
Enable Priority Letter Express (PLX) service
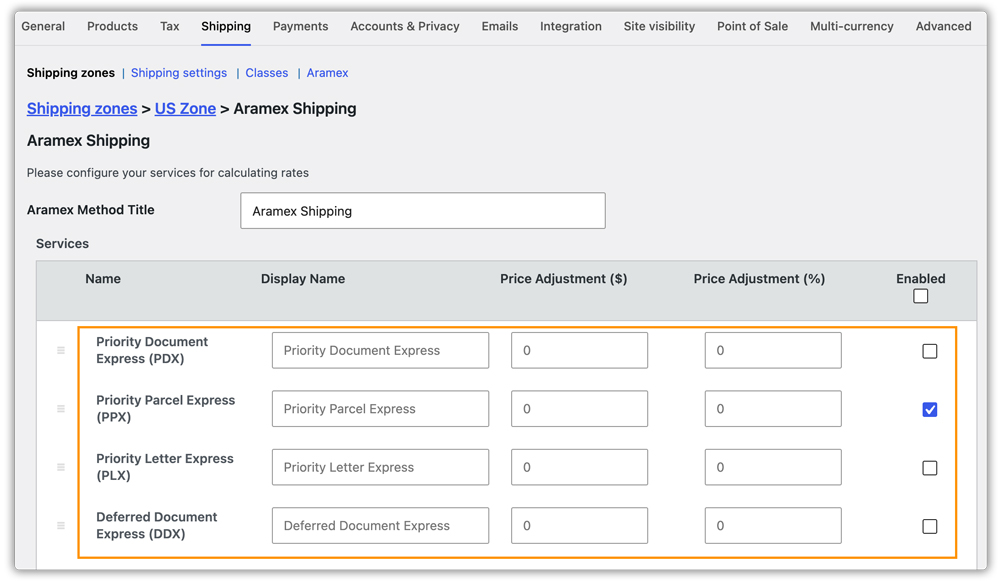click(929, 468)
